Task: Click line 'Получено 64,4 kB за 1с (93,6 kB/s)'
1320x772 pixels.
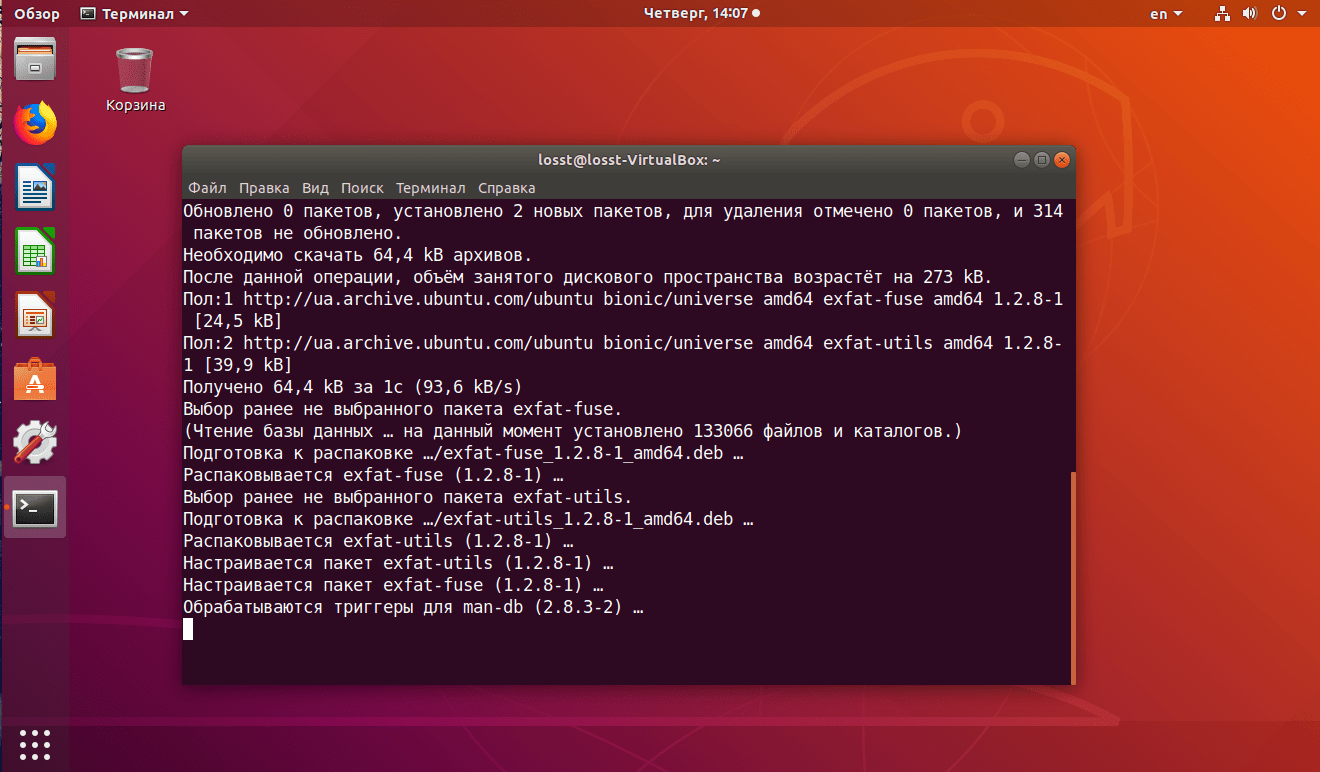Action: point(353,387)
